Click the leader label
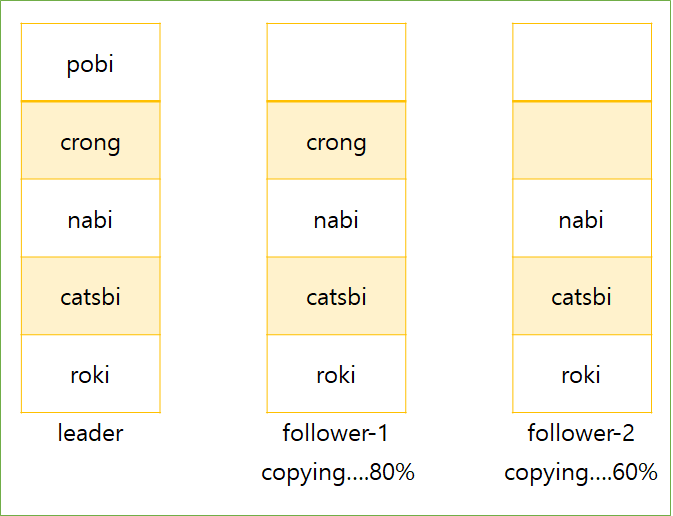Screen dimensions: 673x516 [x=91, y=433]
